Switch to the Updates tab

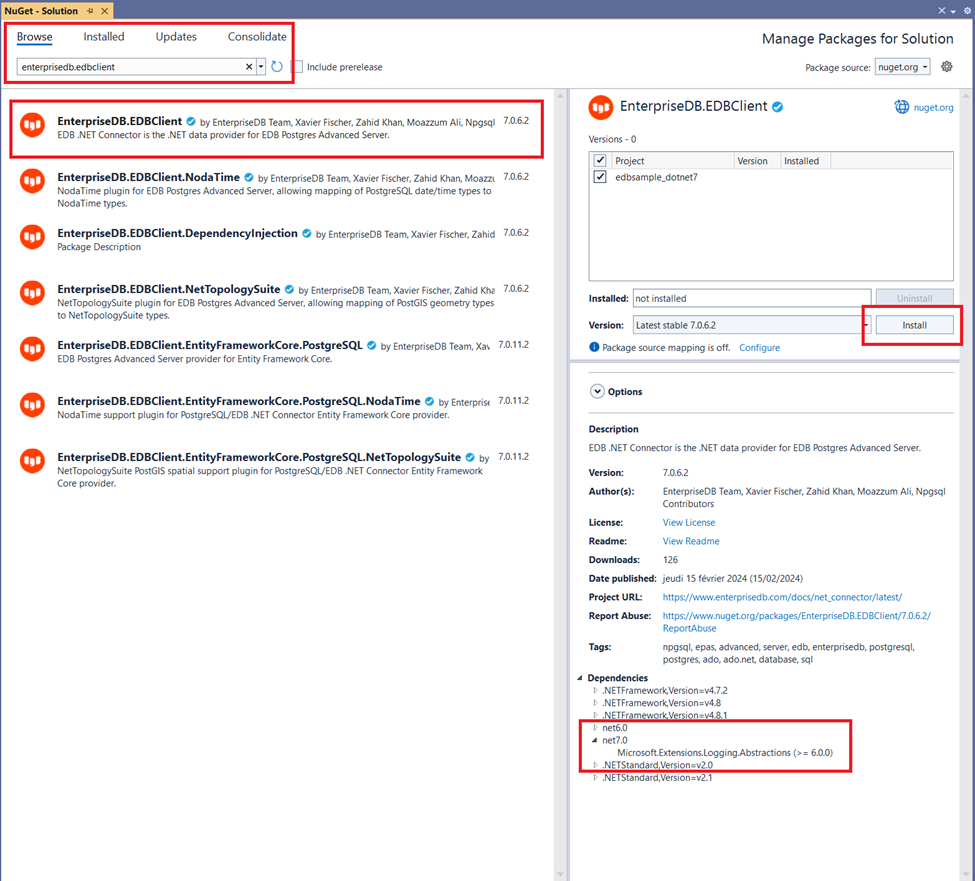[176, 37]
